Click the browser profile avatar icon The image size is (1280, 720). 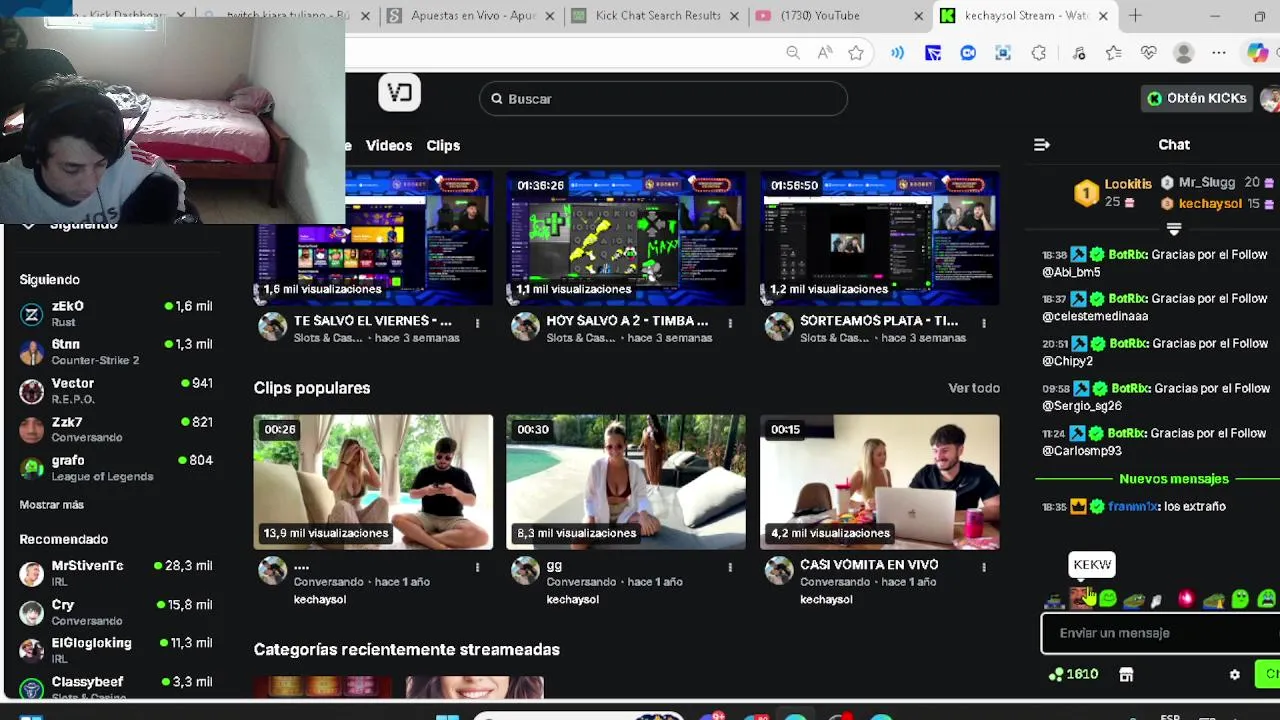pos(1184,53)
